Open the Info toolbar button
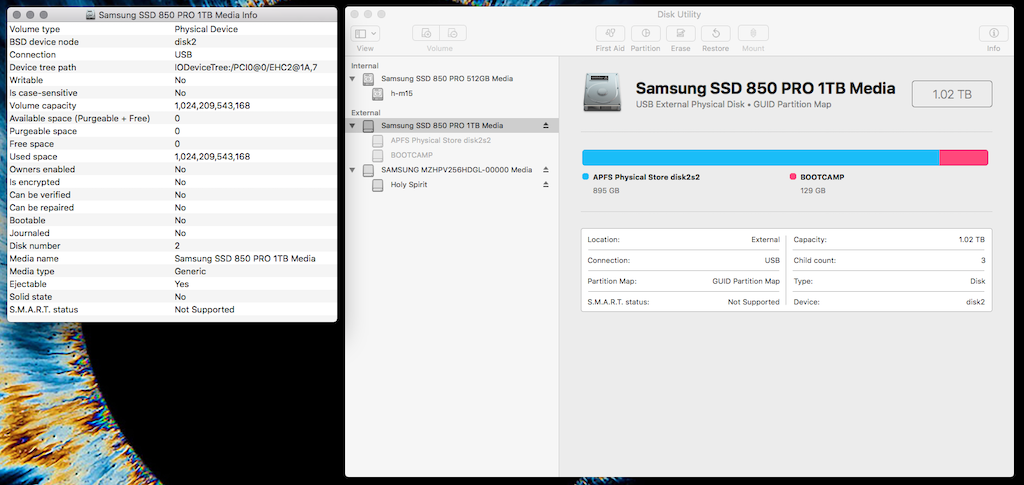The height and width of the screenshot is (485, 1024). [x=993, y=33]
